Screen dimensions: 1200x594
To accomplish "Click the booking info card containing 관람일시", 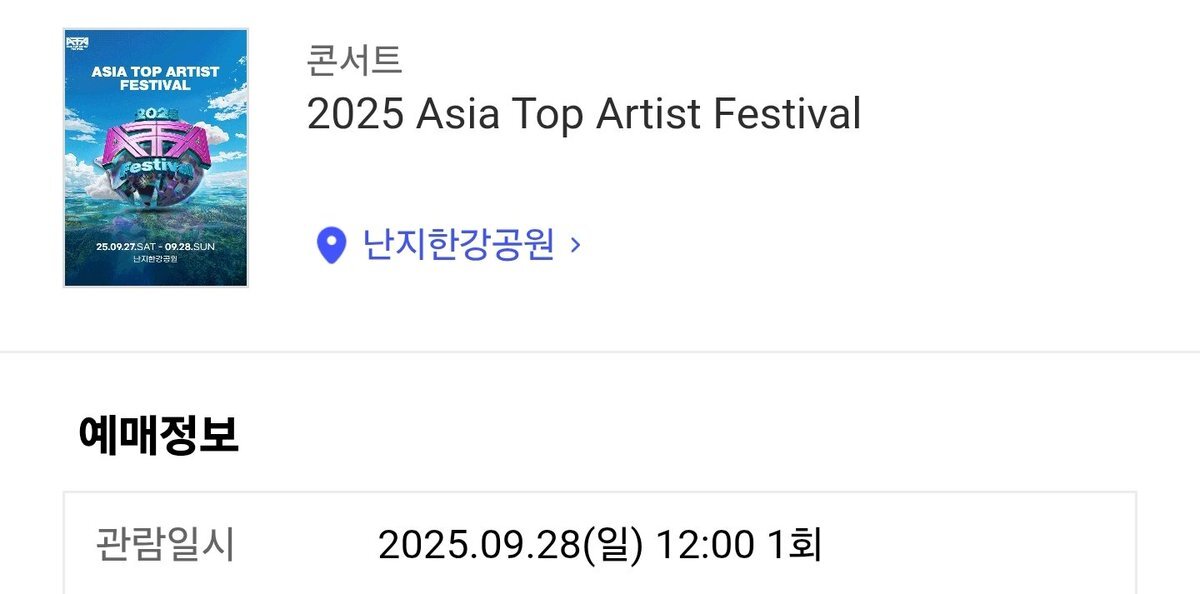I will pos(600,542).
